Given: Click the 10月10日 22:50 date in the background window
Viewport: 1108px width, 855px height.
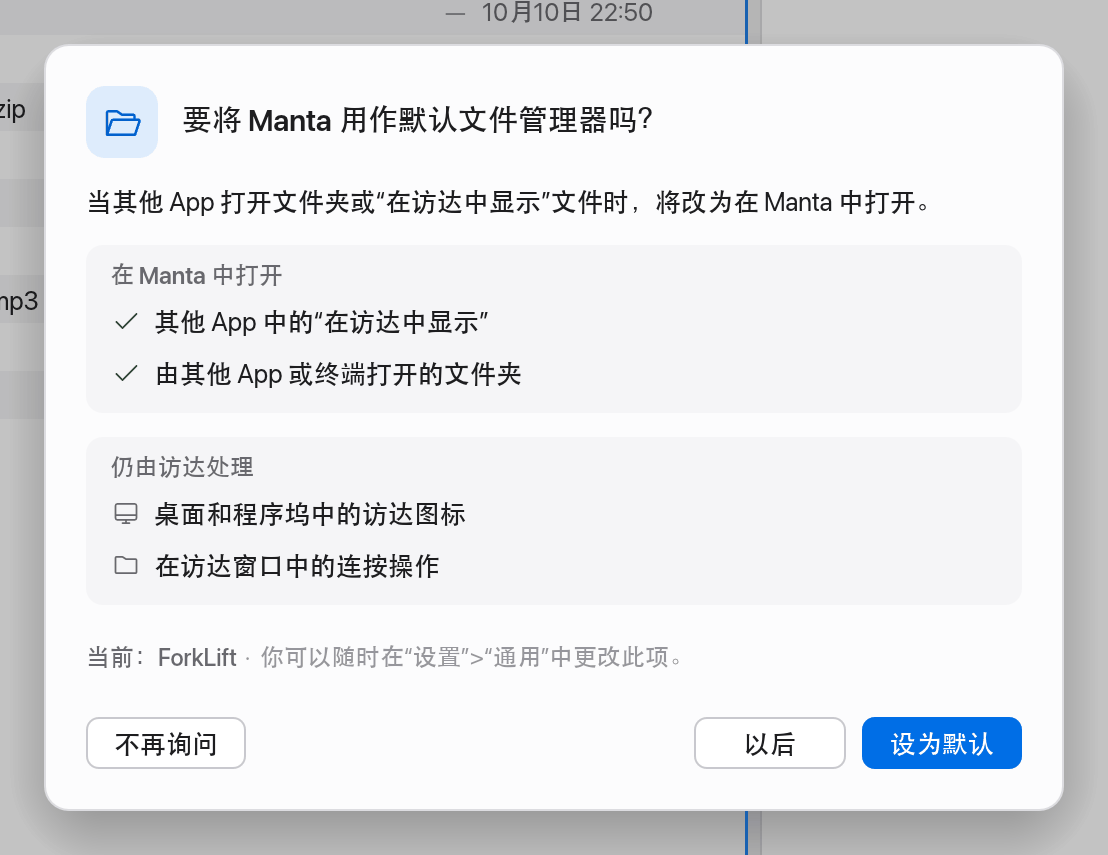Looking at the screenshot, I should point(567,12).
